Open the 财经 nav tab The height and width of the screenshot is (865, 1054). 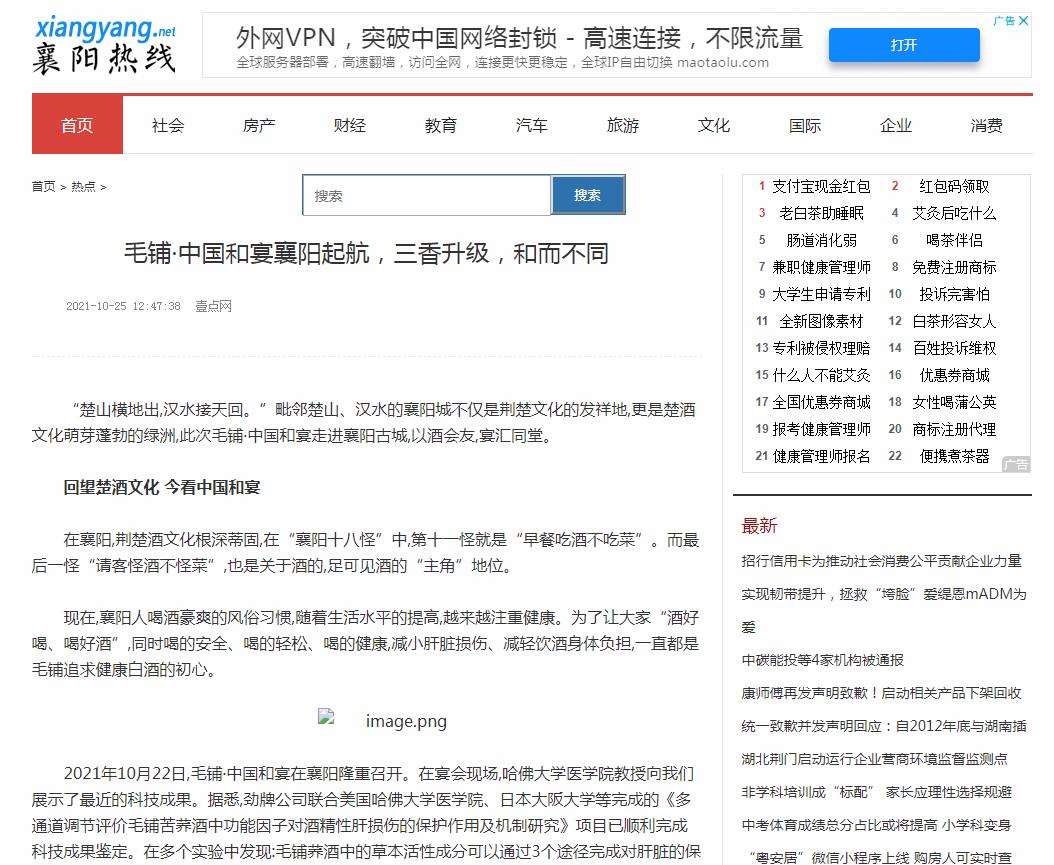(350, 125)
